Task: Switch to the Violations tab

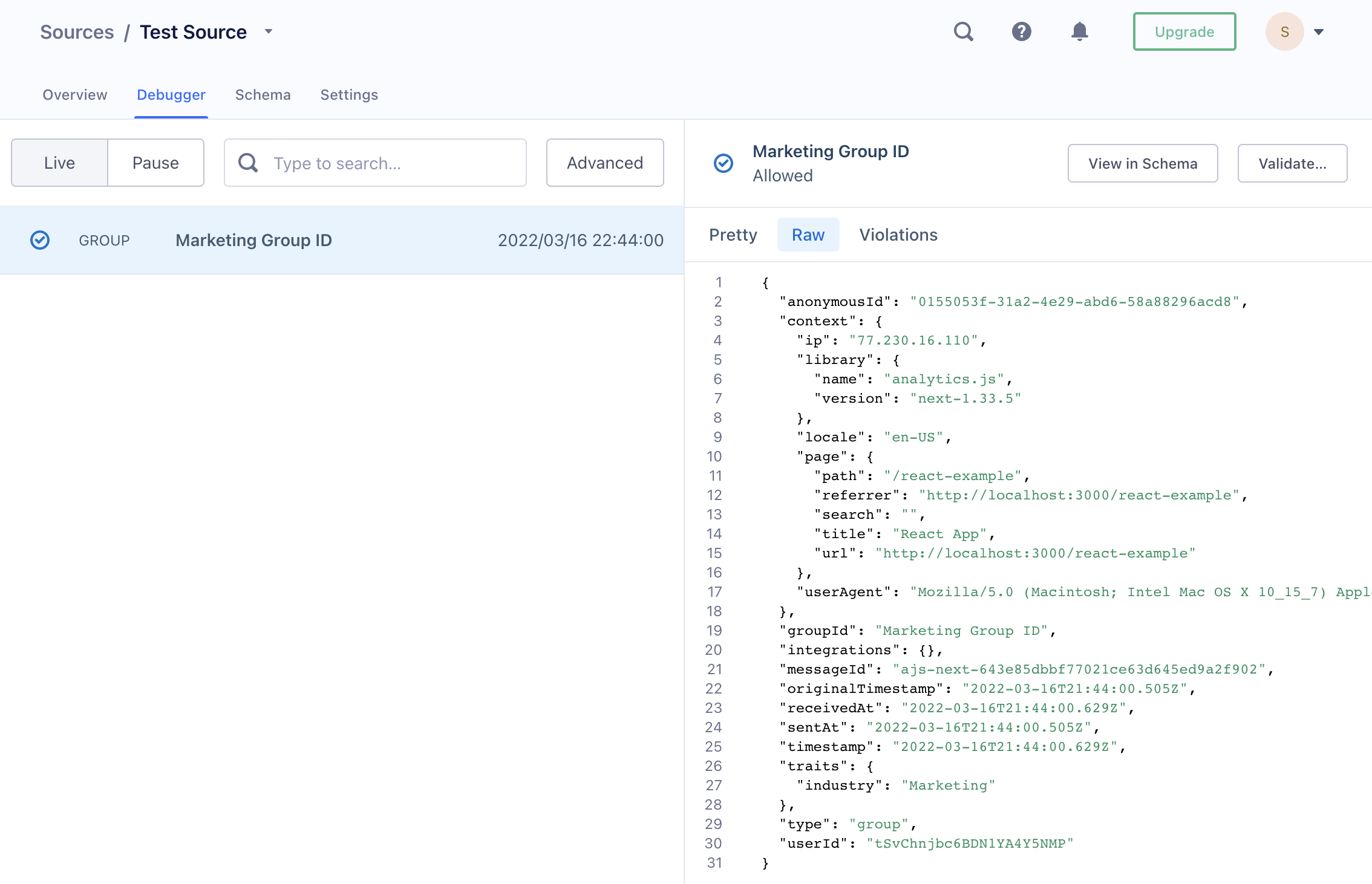Action: coord(898,235)
